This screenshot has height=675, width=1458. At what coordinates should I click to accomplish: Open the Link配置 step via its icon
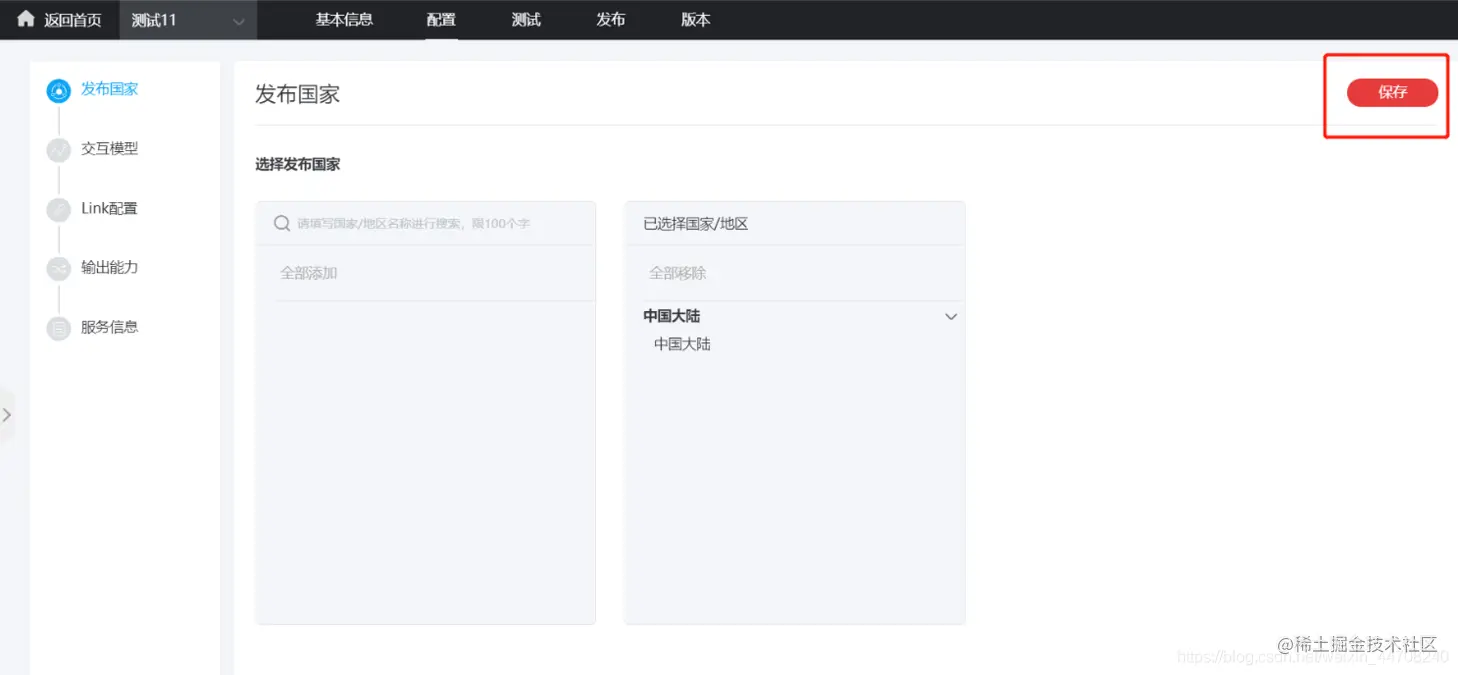57,208
